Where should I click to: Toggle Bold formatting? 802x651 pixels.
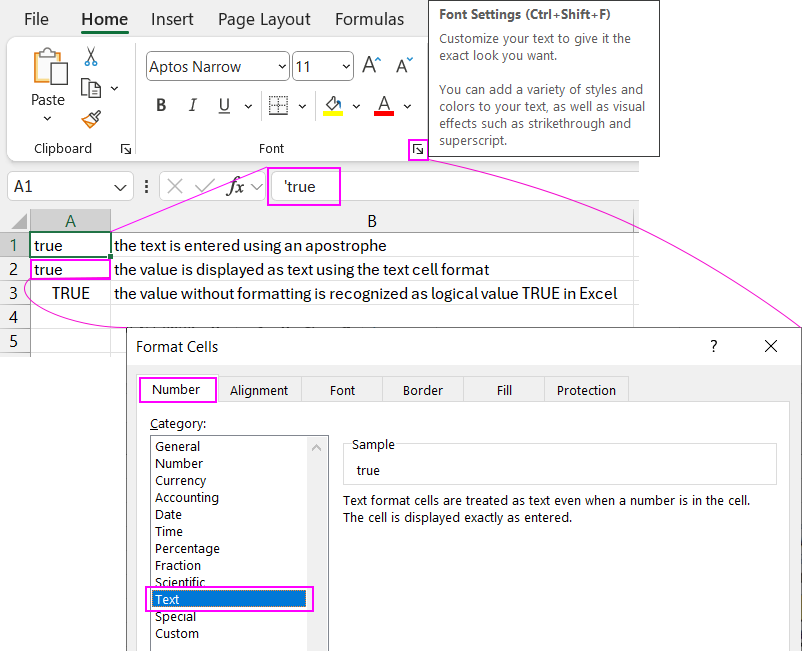click(161, 106)
